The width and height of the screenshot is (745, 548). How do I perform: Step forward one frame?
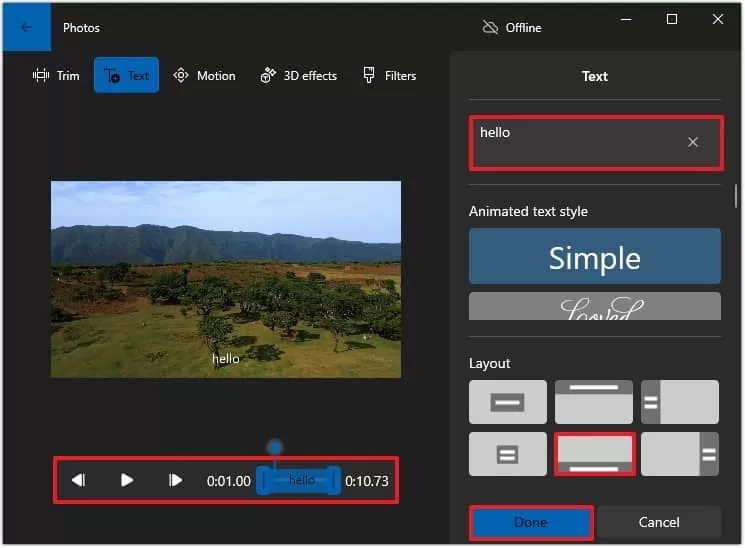tap(175, 481)
